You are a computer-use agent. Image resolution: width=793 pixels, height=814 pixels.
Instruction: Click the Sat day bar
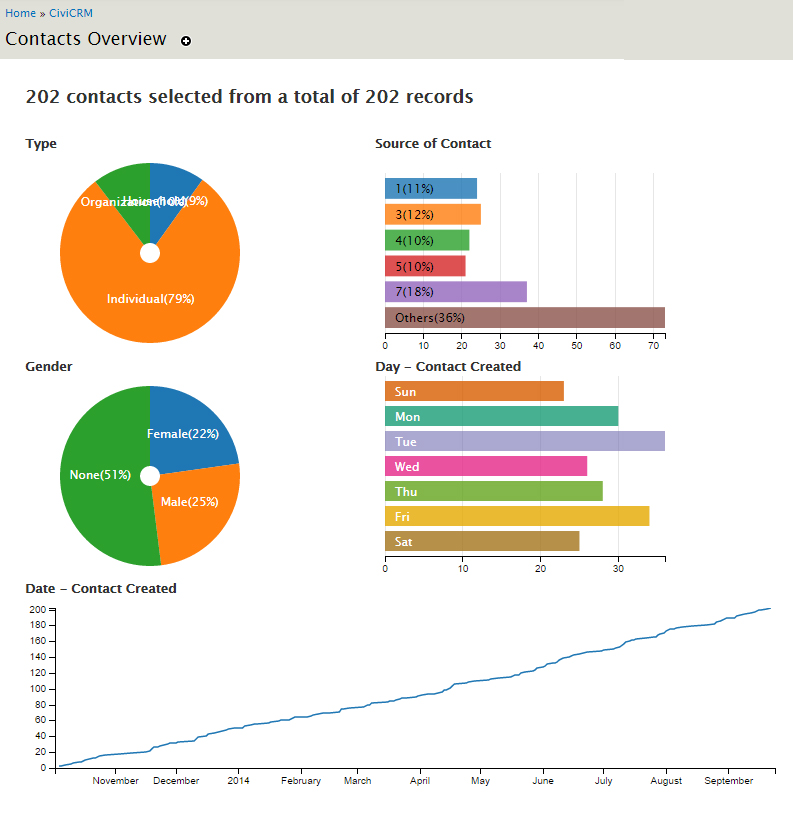[481, 541]
